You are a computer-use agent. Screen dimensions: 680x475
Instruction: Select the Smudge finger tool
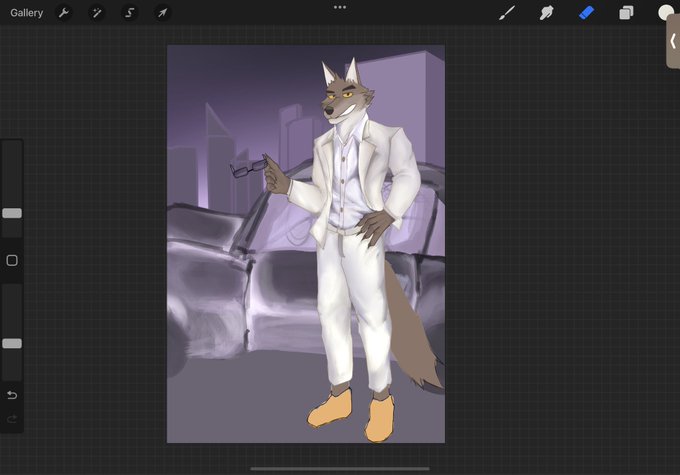[x=546, y=13]
